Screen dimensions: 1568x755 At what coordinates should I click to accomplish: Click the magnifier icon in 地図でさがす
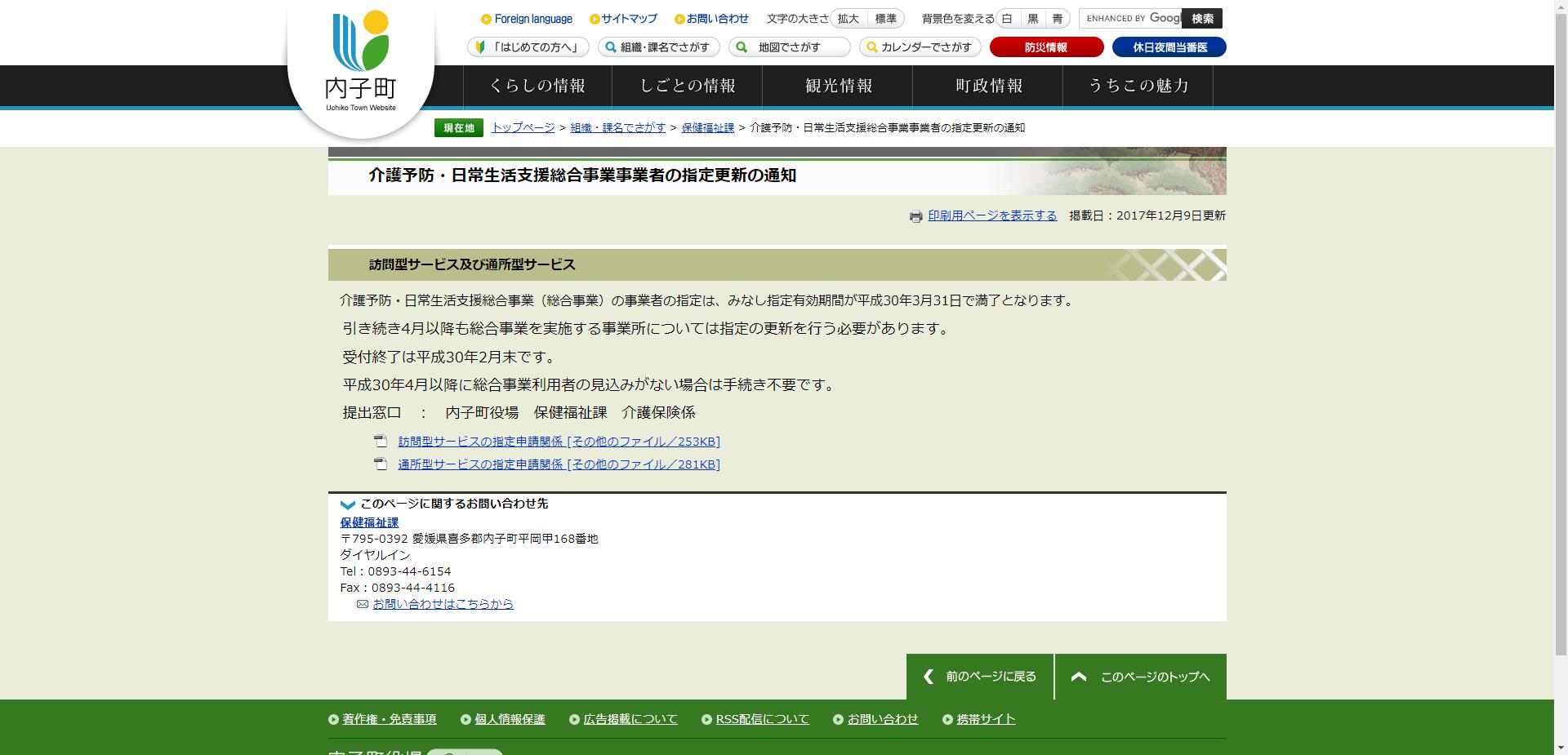tap(740, 47)
